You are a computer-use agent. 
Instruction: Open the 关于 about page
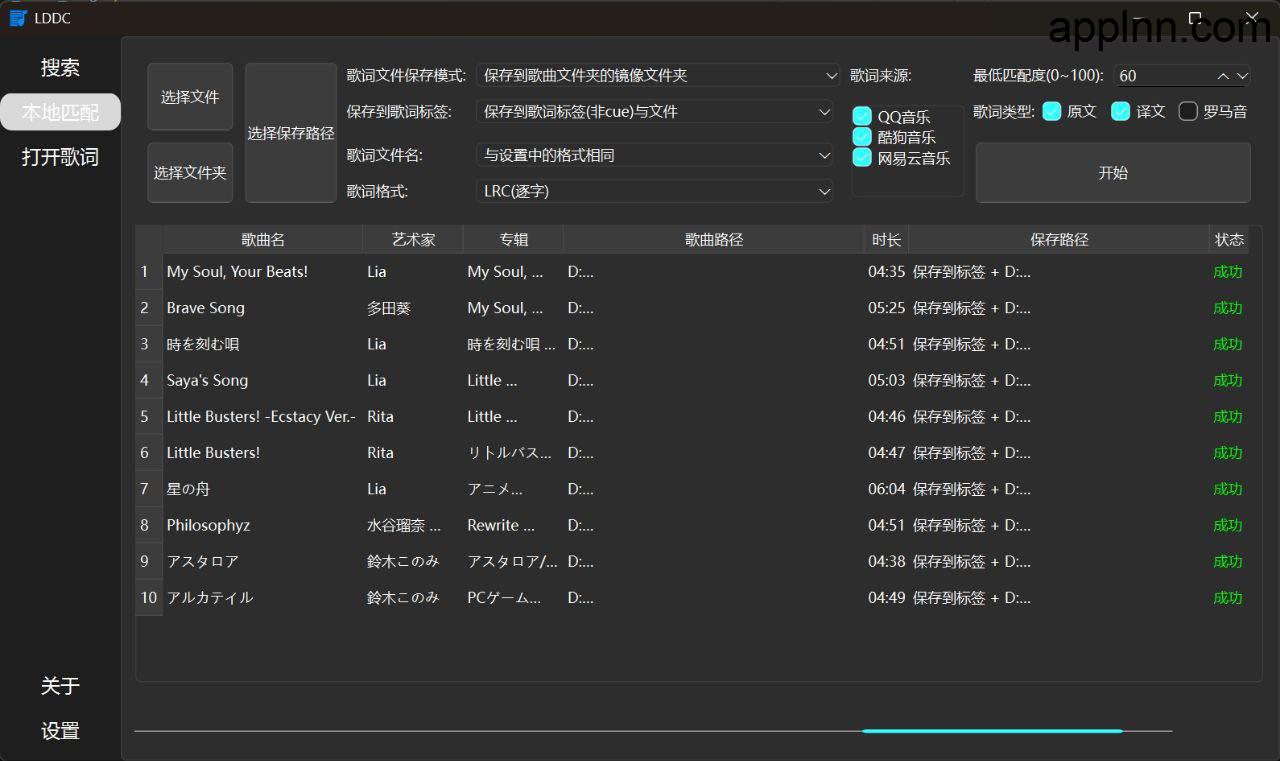60,686
